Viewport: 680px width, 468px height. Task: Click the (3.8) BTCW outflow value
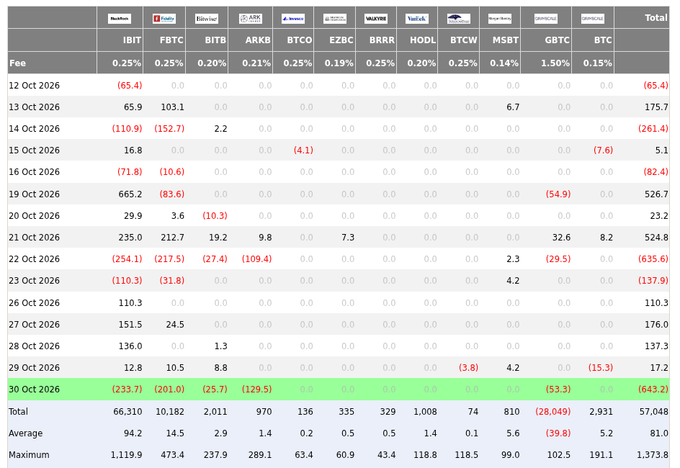pos(468,368)
